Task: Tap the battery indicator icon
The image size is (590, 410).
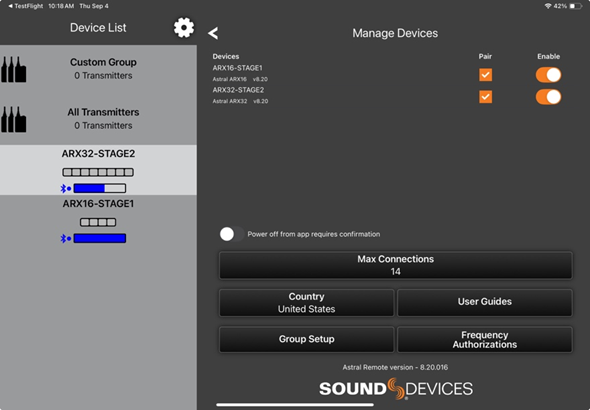Action: 575,6
